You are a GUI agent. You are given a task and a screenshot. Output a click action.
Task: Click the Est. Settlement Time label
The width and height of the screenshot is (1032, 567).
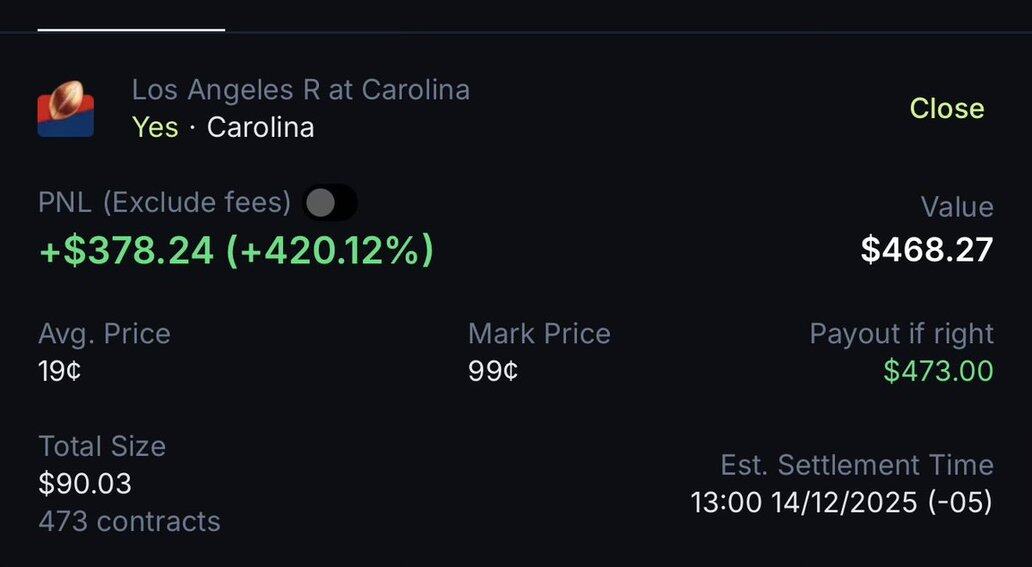(856, 465)
